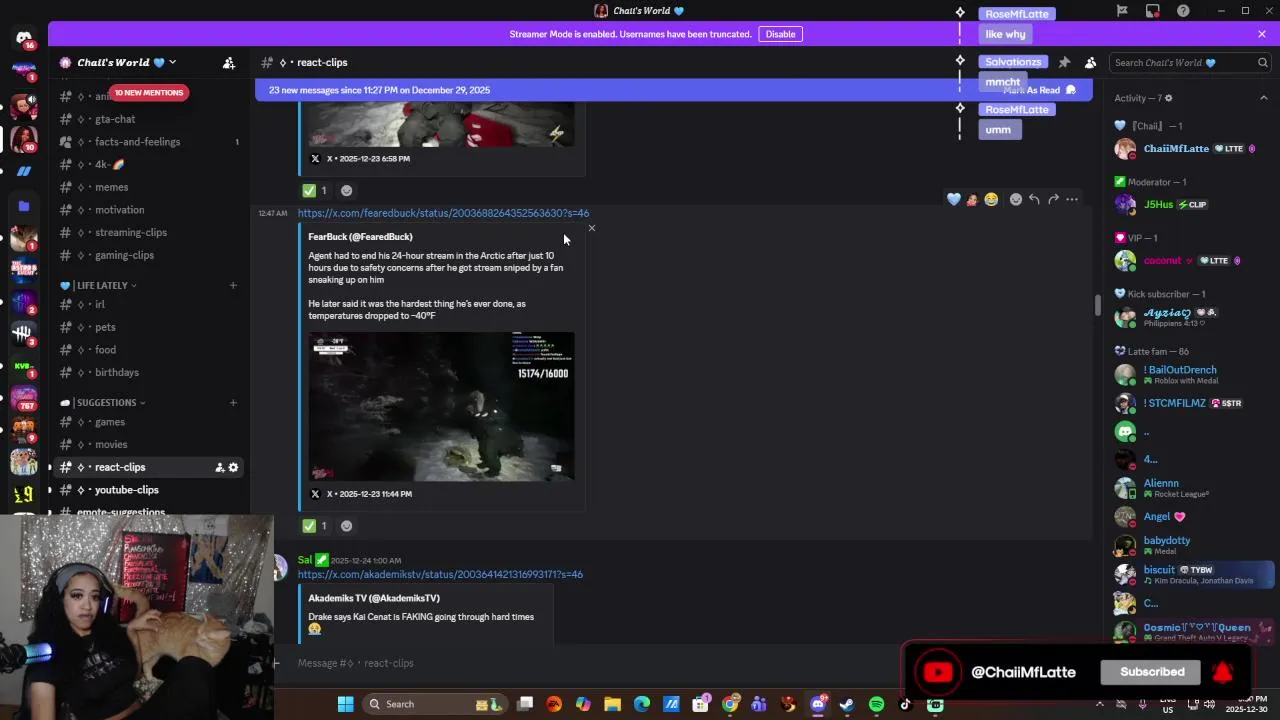Screen dimensions: 1280x720
Task: Open File Explorer from the taskbar
Action: pyautogui.click(x=612, y=704)
